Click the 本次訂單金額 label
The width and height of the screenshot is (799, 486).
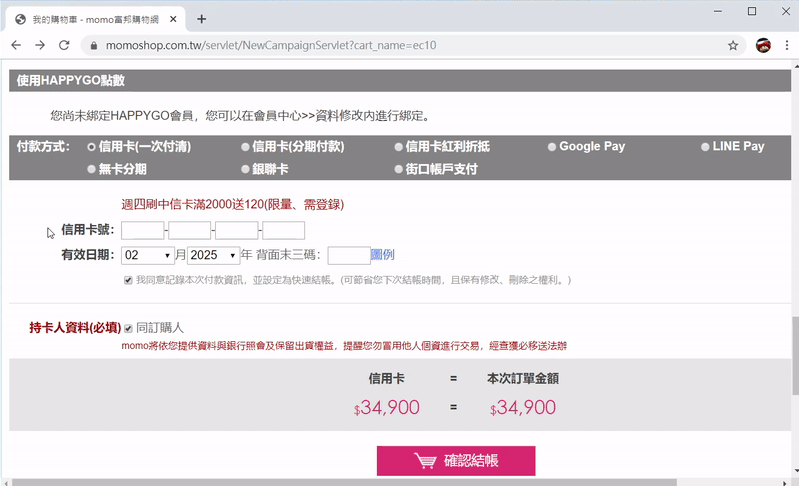[x=523, y=379]
